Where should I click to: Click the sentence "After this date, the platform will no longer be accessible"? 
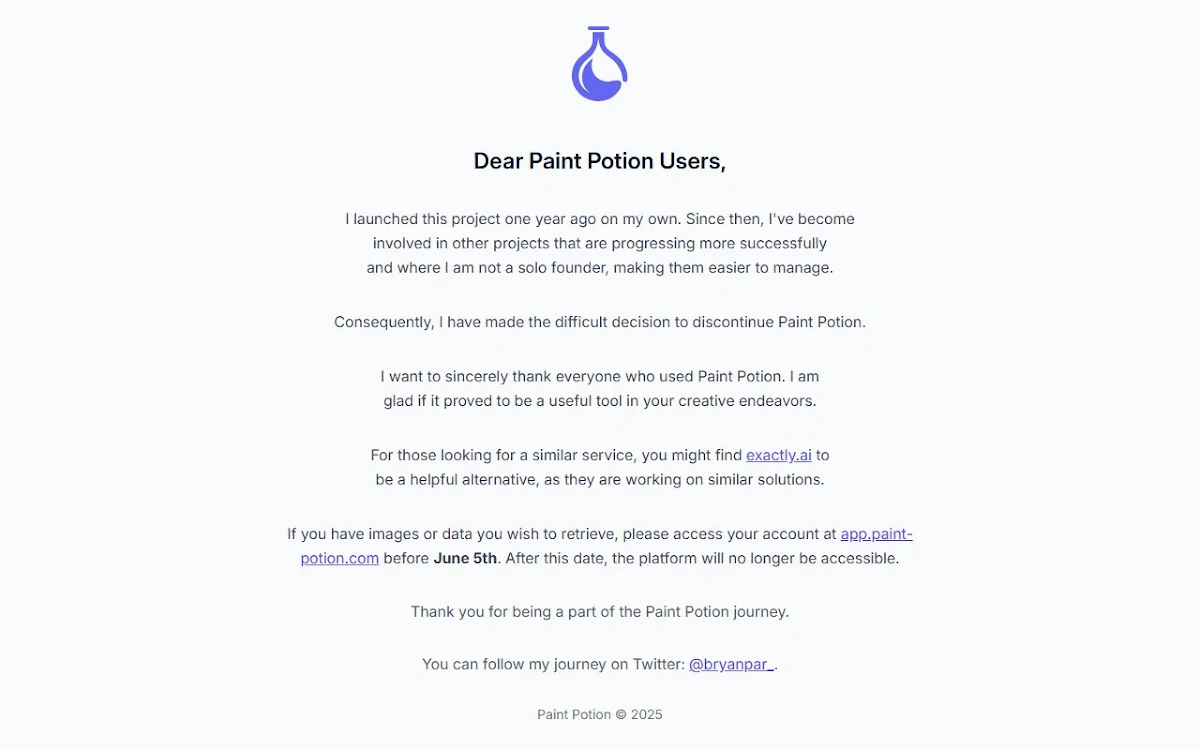click(702, 558)
